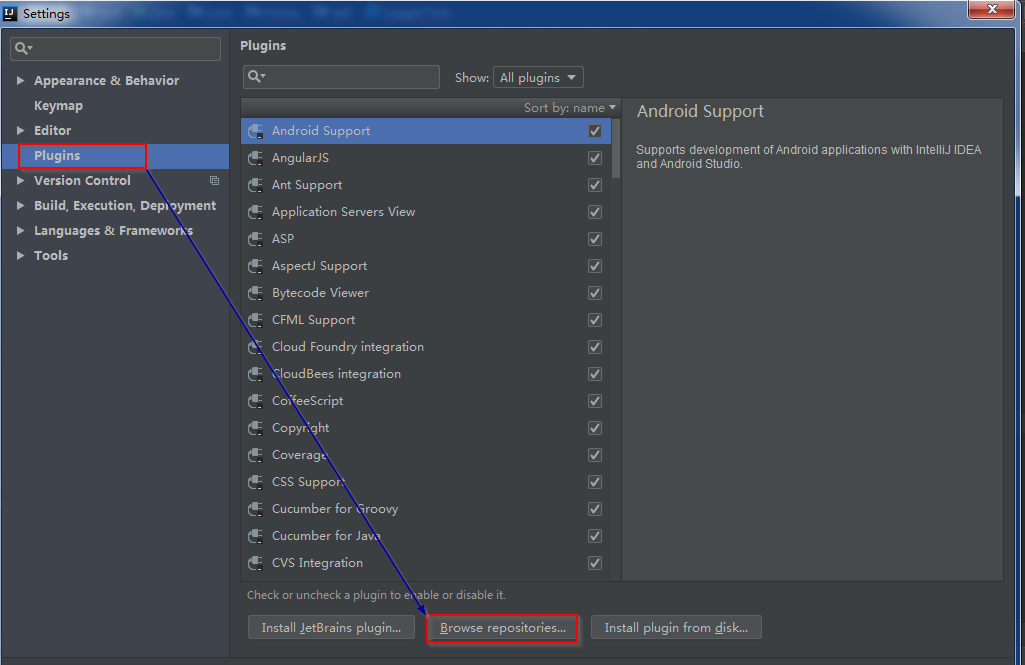Select the CVS Integration plugin name
The width and height of the screenshot is (1025, 665).
click(317, 563)
